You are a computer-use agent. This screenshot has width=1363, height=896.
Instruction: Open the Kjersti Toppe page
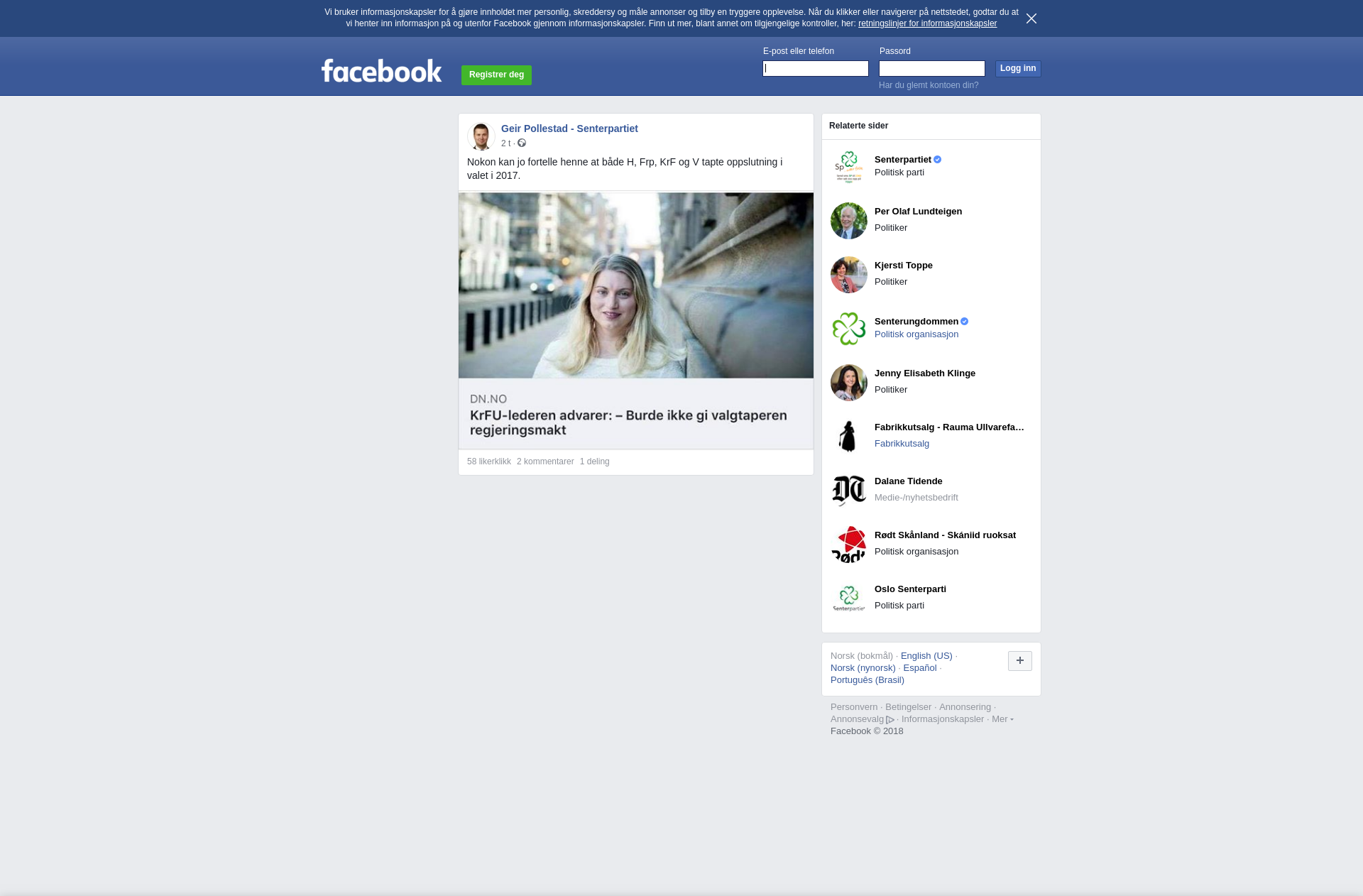pos(904,266)
